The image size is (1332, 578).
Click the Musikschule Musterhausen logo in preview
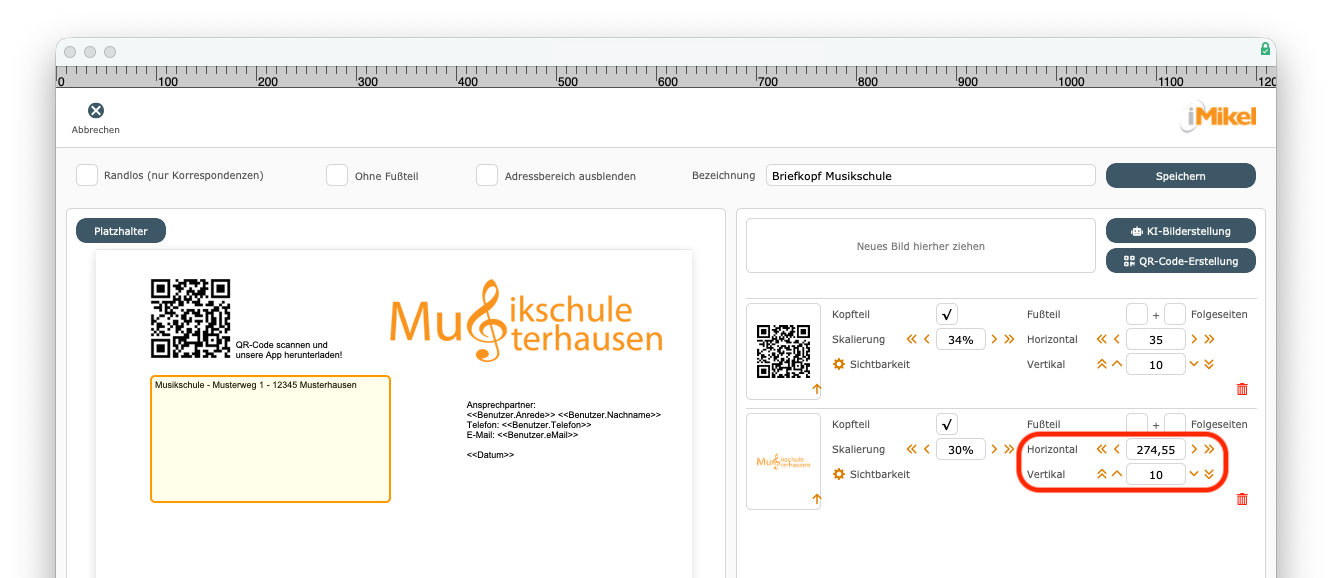pyautogui.click(x=526, y=321)
